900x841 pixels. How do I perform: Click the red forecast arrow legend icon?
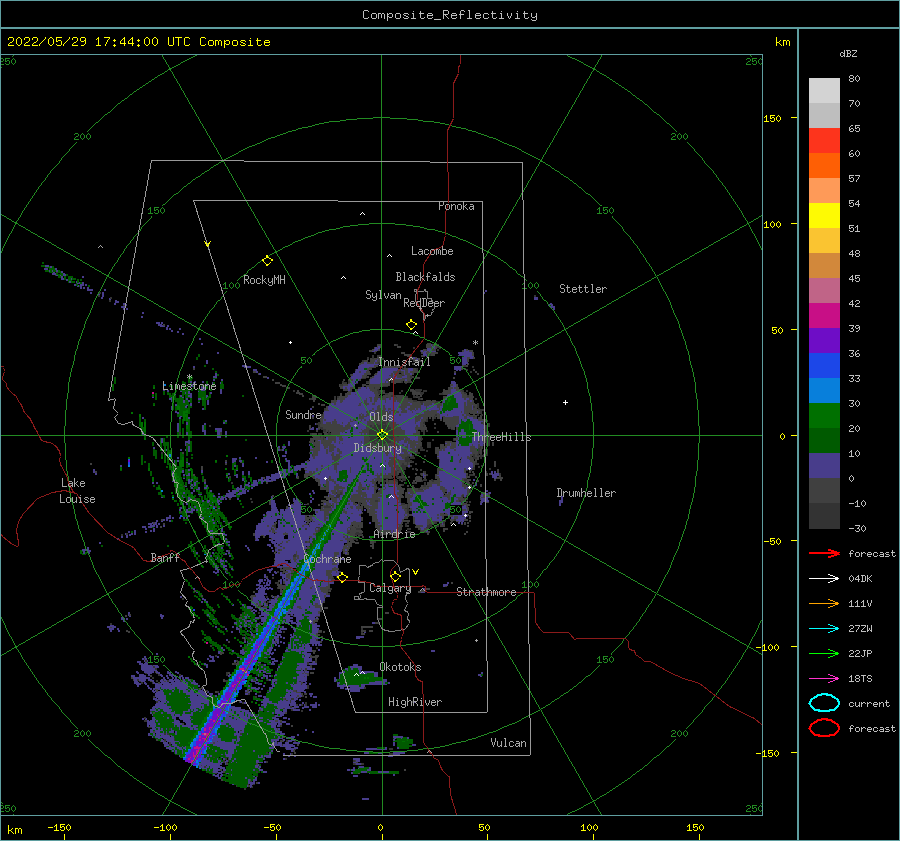[x=824, y=553]
